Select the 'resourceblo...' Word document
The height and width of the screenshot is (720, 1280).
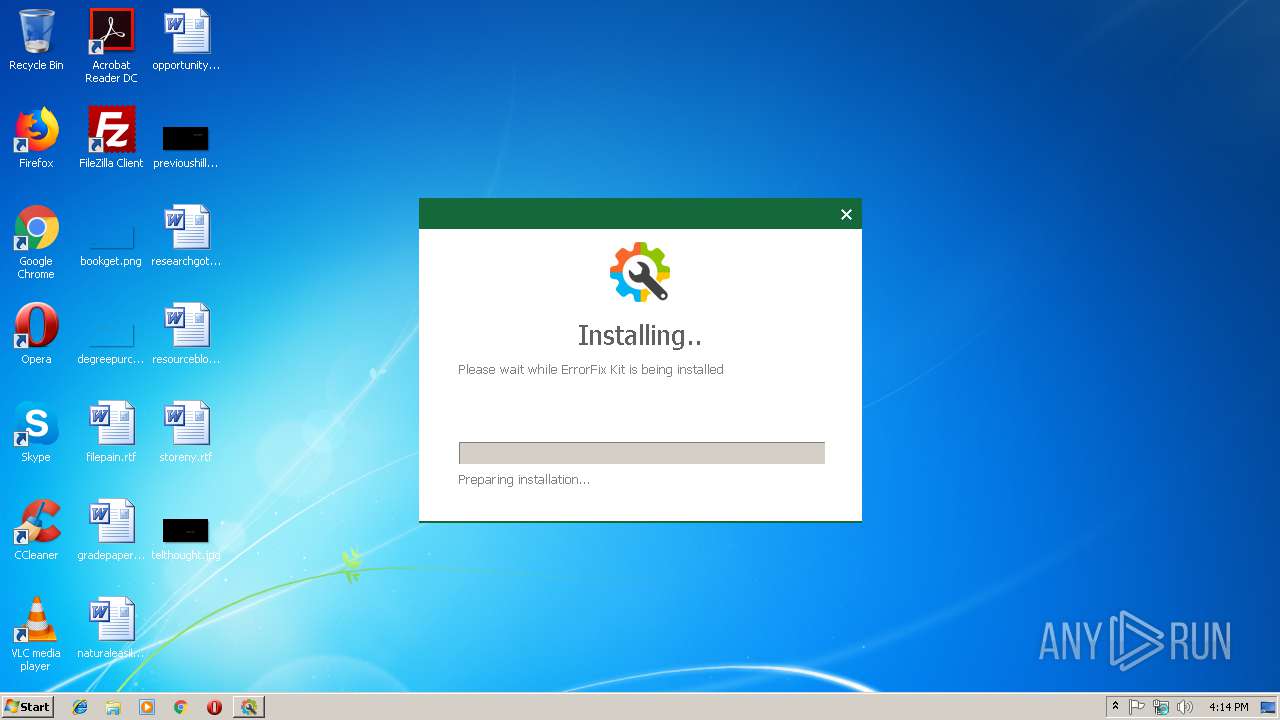[x=186, y=334]
